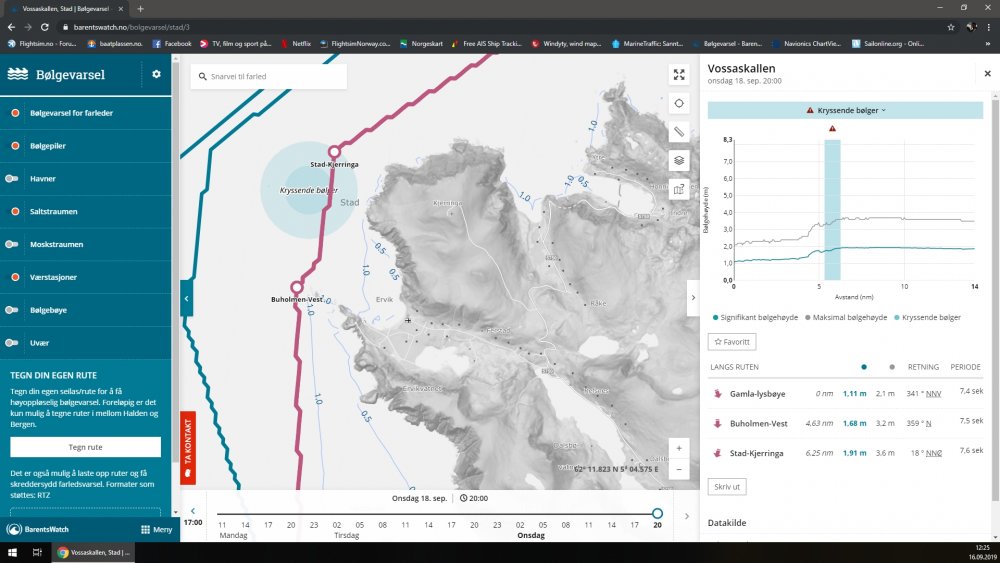The width and height of the screenshot is (1000, 563).
Task: Open Windows Start menu
Action: [12, 552]
